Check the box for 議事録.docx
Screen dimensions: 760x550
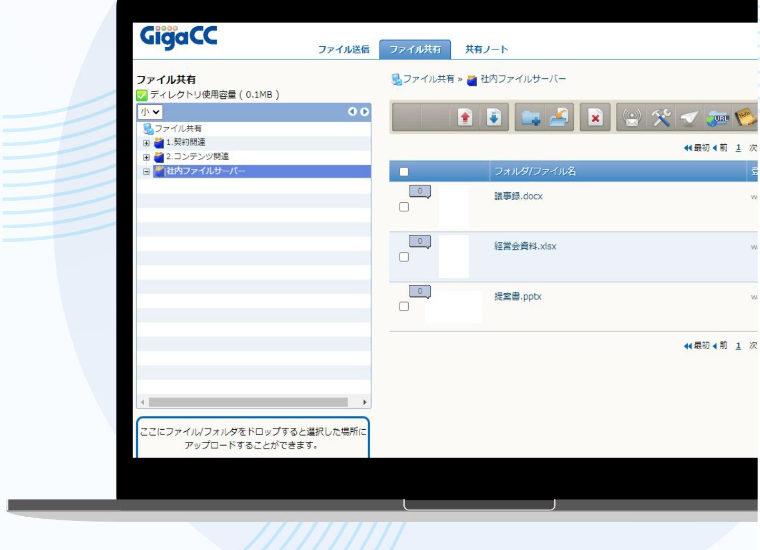[x=404, y=207]
